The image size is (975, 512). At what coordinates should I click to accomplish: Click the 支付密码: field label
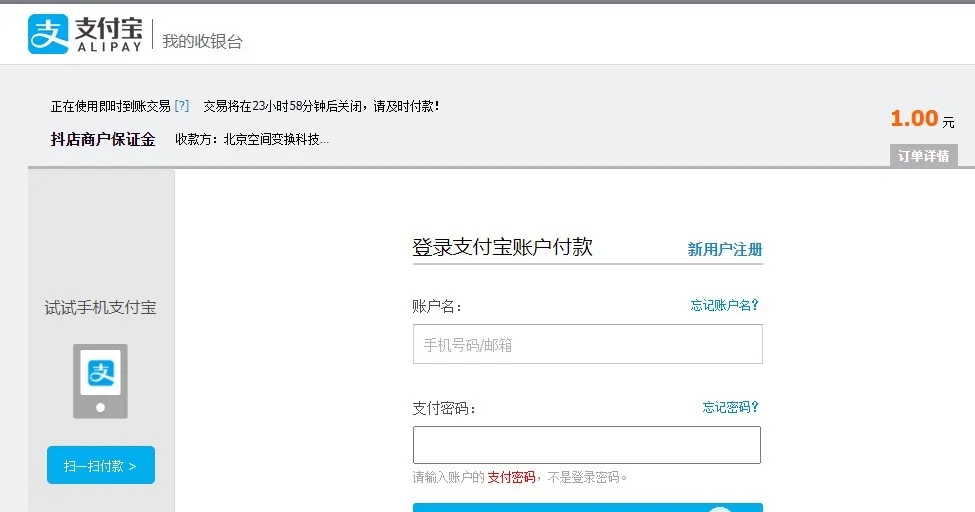coord(444,408)
